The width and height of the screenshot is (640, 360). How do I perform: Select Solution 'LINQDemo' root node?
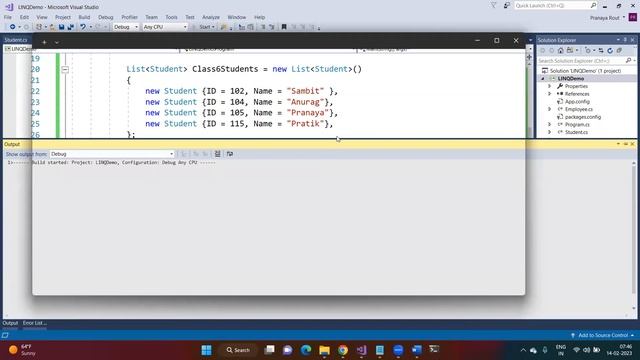pyautogui.click(x=585, y=71)
